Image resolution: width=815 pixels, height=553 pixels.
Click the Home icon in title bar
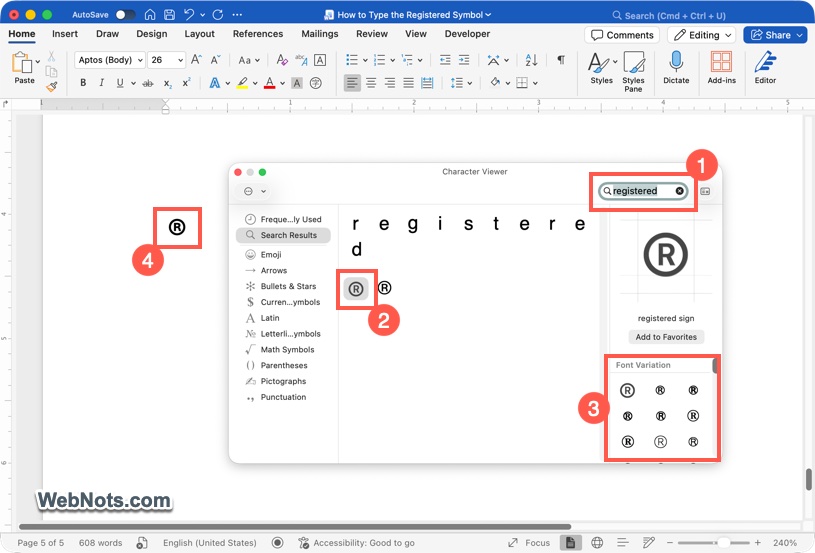point(150,15)
